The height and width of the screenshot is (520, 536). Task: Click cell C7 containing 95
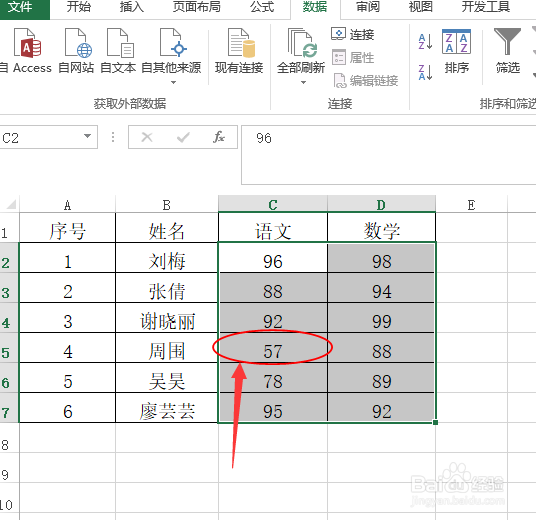click(x=273, y=408)
